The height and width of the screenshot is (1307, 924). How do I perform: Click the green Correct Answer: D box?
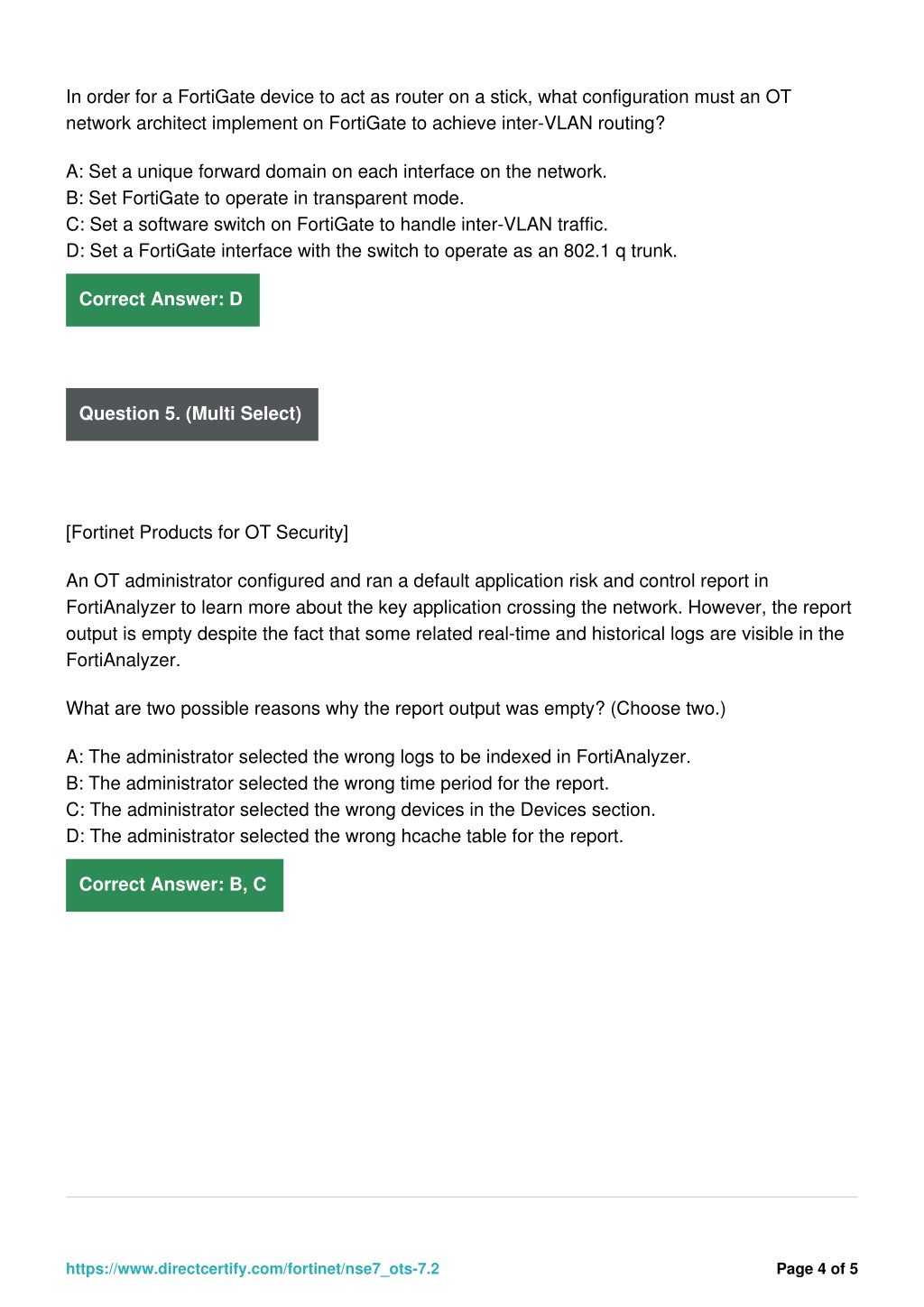click(x=162, y=300)
